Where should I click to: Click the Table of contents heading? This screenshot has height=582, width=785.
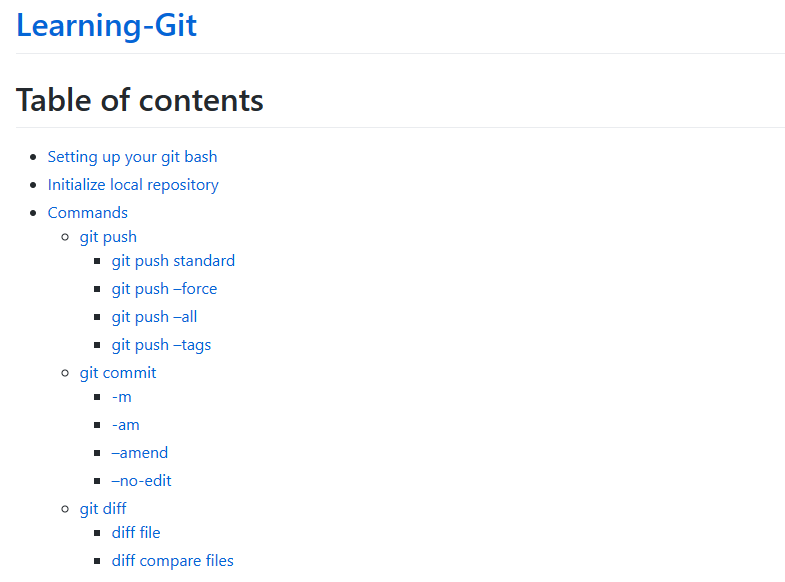(x=139, y=100)
